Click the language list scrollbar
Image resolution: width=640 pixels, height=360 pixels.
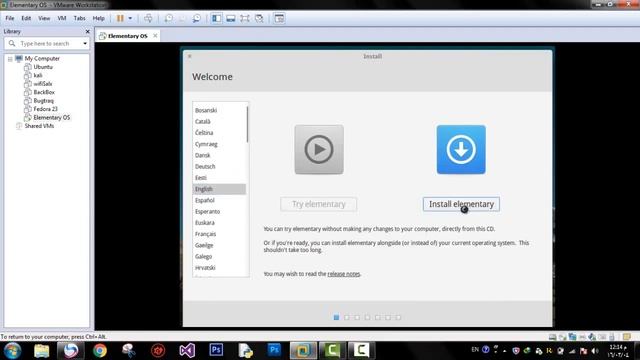pyautogui.click(x=247, y=124)
